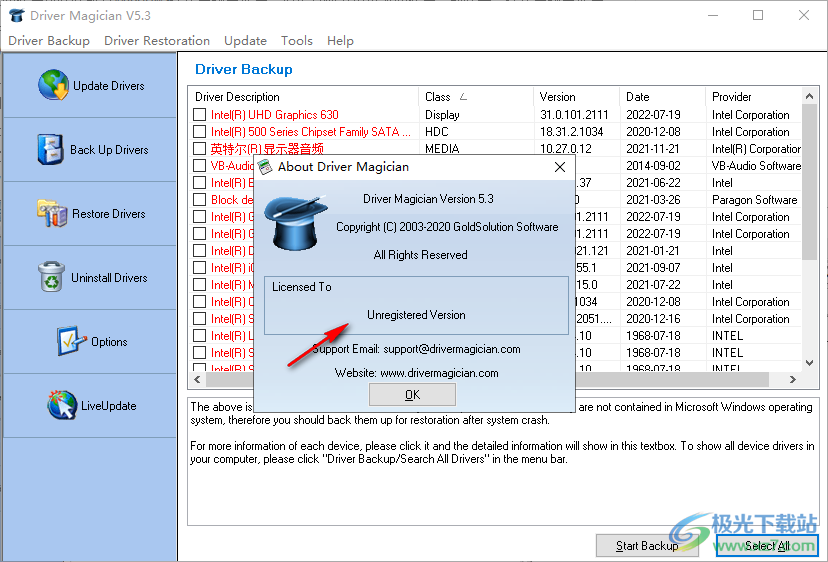Click the horizontal scrollbar thumb of driver list
Screen dimensions: 828x562
[x=487, y=379]
